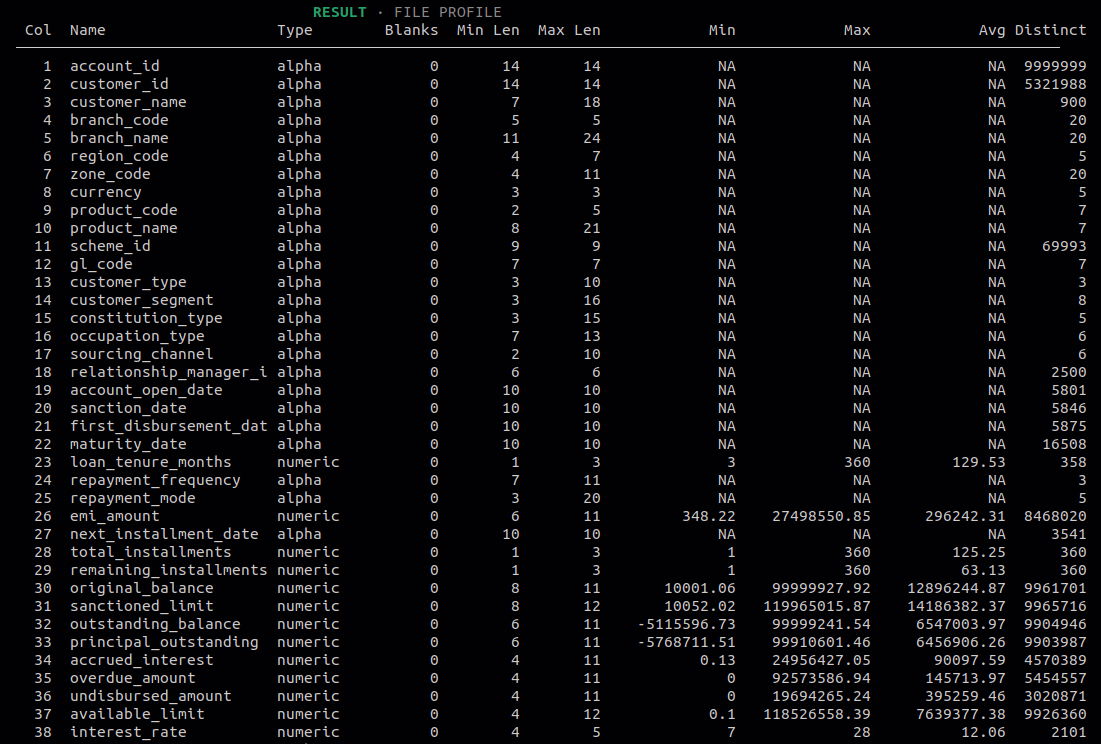Click average '12.06' for interest_rate

(x=983, y=733)
